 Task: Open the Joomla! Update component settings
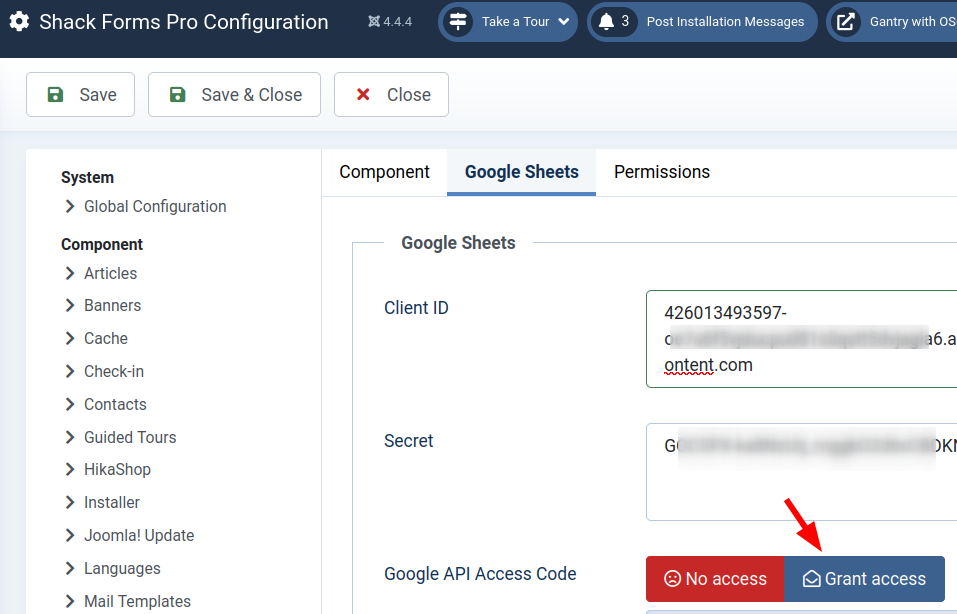pos(139,535)
